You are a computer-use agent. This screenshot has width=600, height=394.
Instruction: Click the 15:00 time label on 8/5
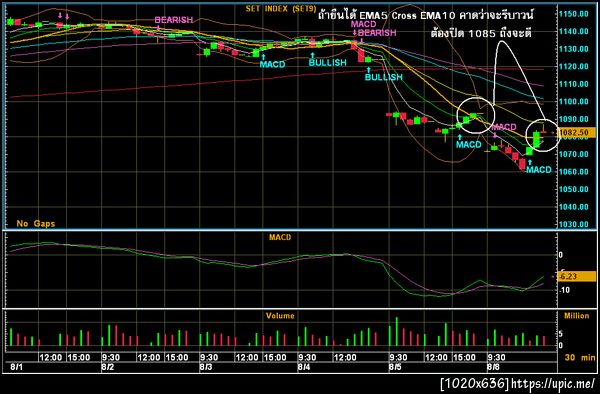[x=465, y=358]
